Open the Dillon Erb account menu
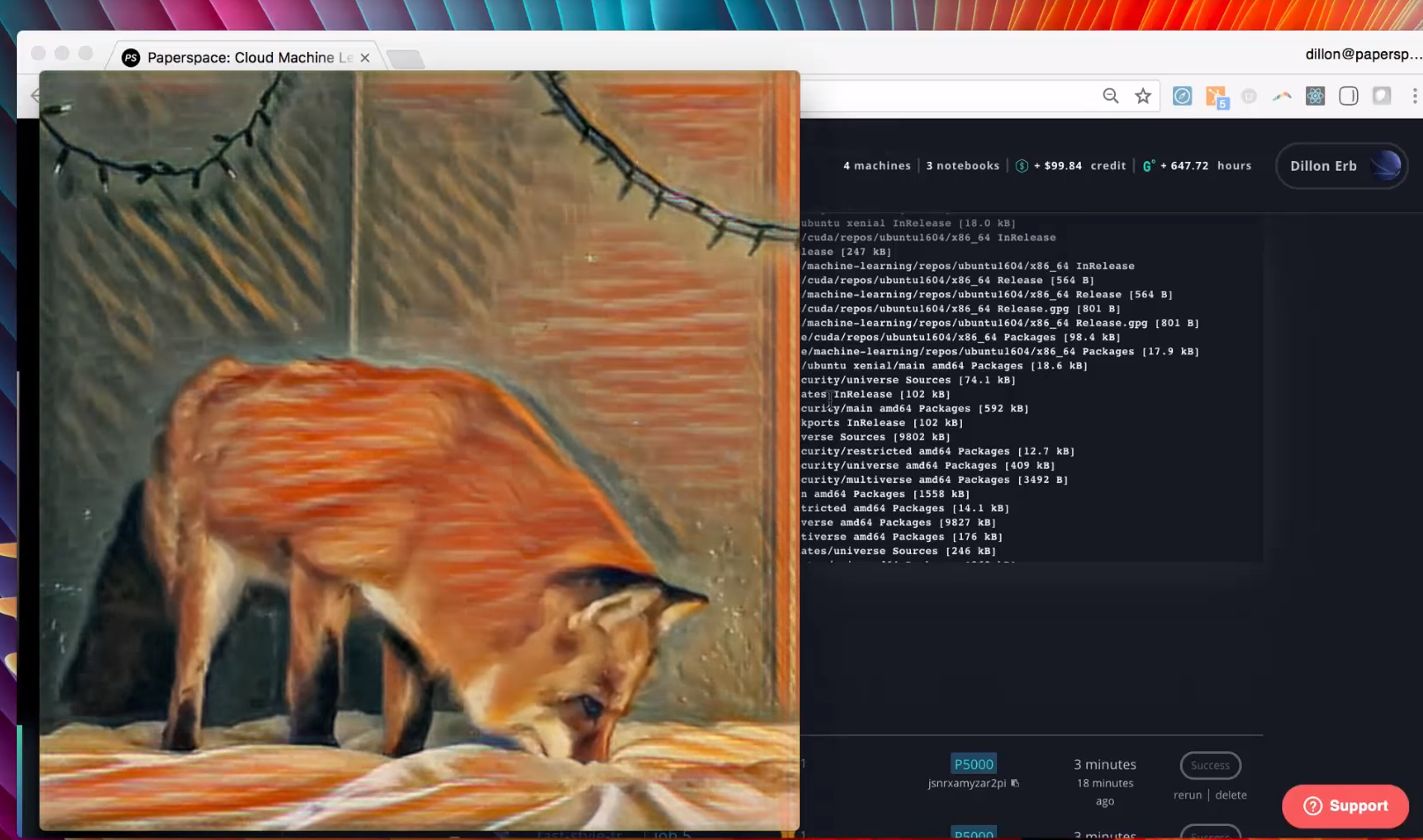The image size is (1423, 840). pos(1342,165)
